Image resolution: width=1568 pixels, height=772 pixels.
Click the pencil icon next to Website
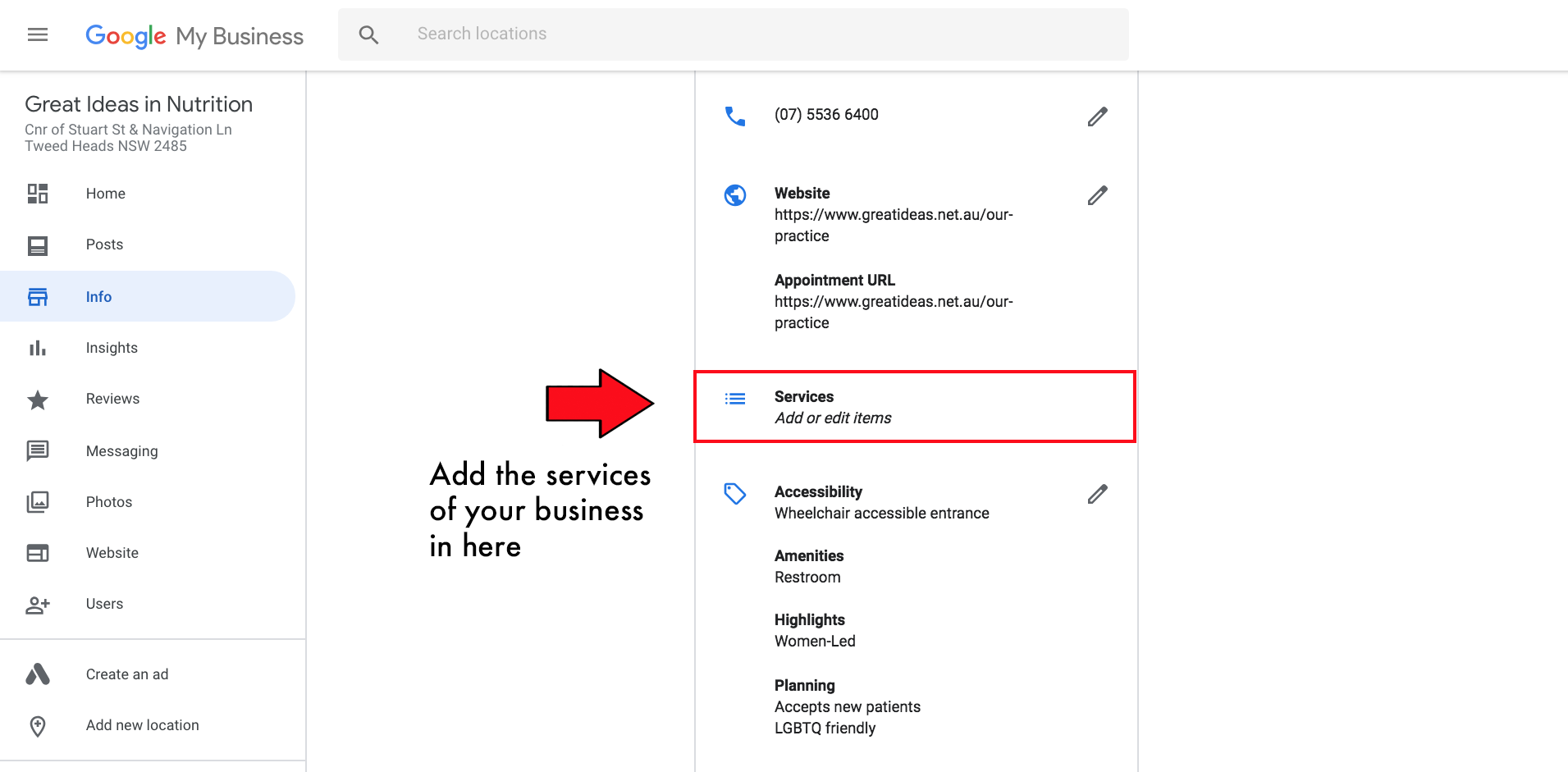(1097, 195)
